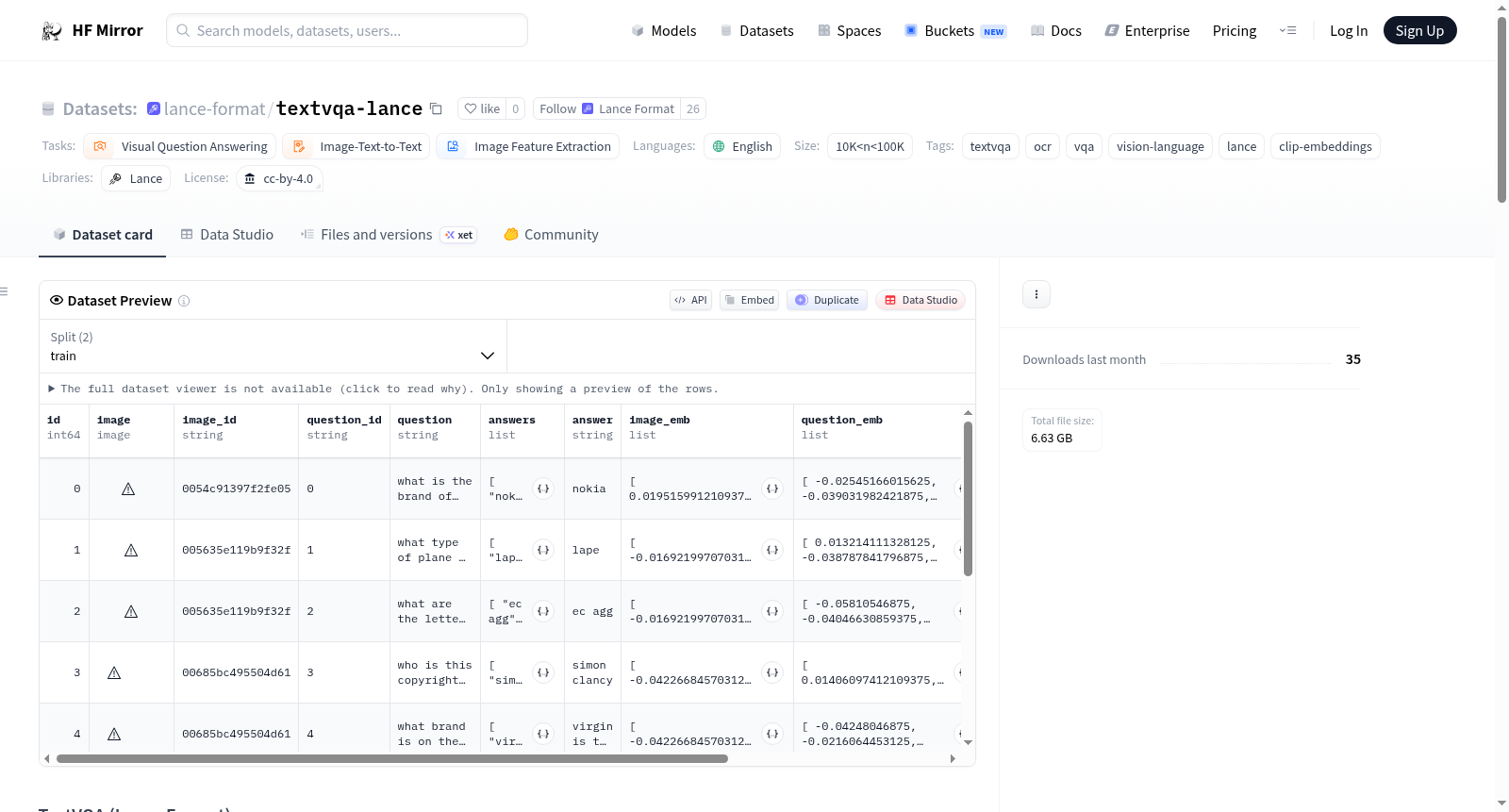Click the 10K<n<100K size tag
The width and height of the screenshot is (1509, 812).
[x=870, y=146]
